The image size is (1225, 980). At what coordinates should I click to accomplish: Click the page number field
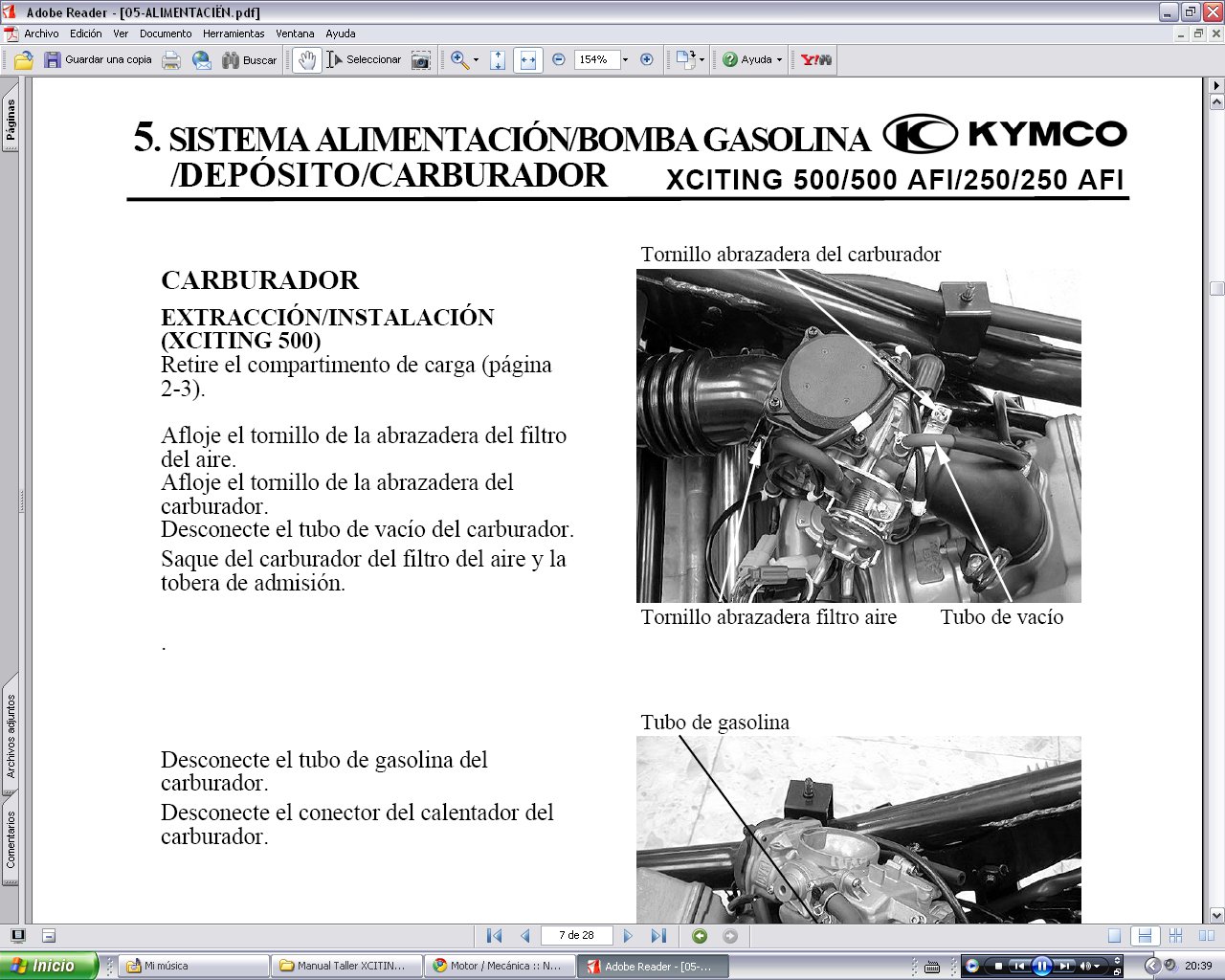(x=576, y=936)
